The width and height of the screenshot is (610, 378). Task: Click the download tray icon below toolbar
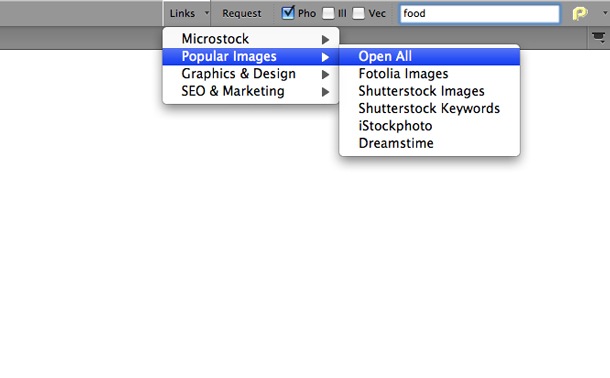[599, 38]
